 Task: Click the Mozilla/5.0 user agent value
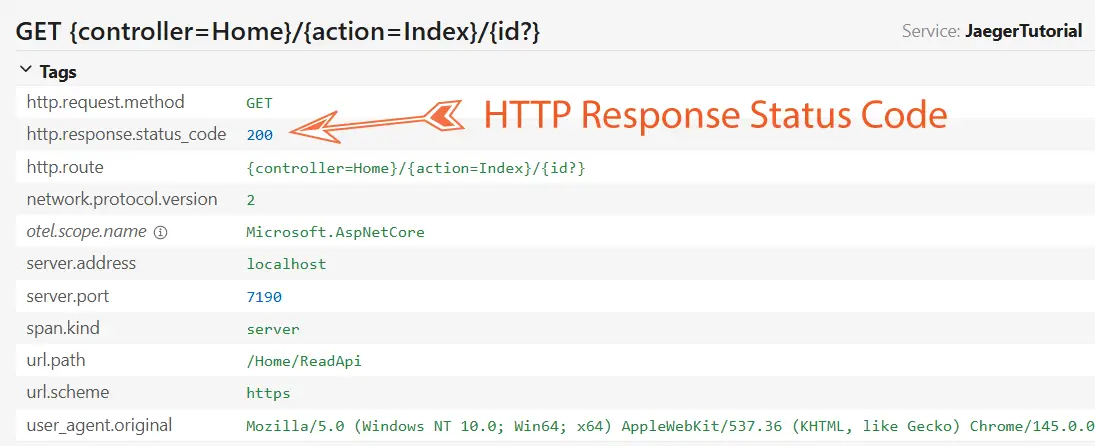pyautogui.click(x=670, y=426)
